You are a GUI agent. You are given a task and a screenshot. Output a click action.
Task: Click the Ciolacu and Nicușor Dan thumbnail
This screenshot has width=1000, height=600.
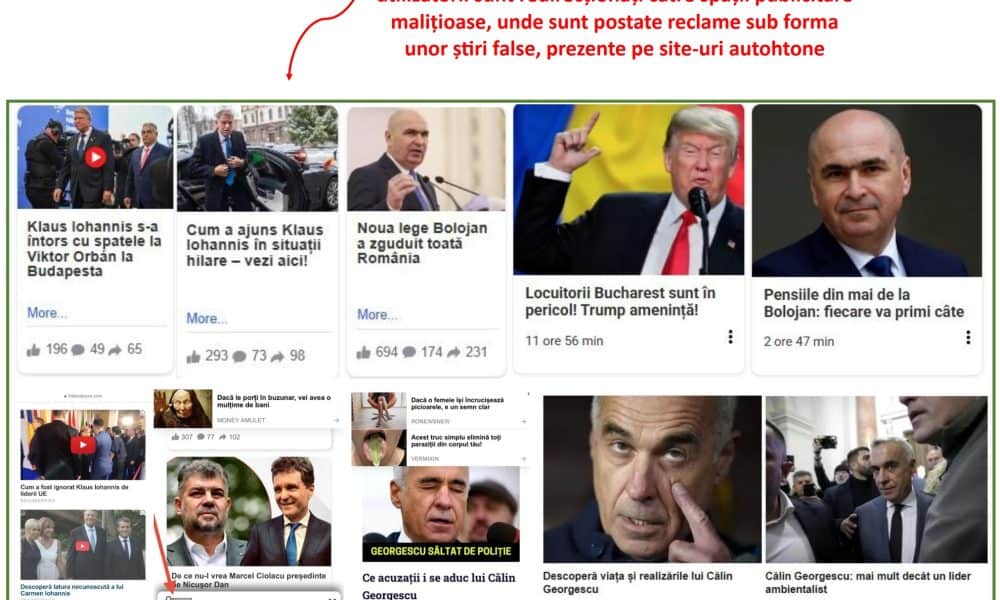click(249, 511)
